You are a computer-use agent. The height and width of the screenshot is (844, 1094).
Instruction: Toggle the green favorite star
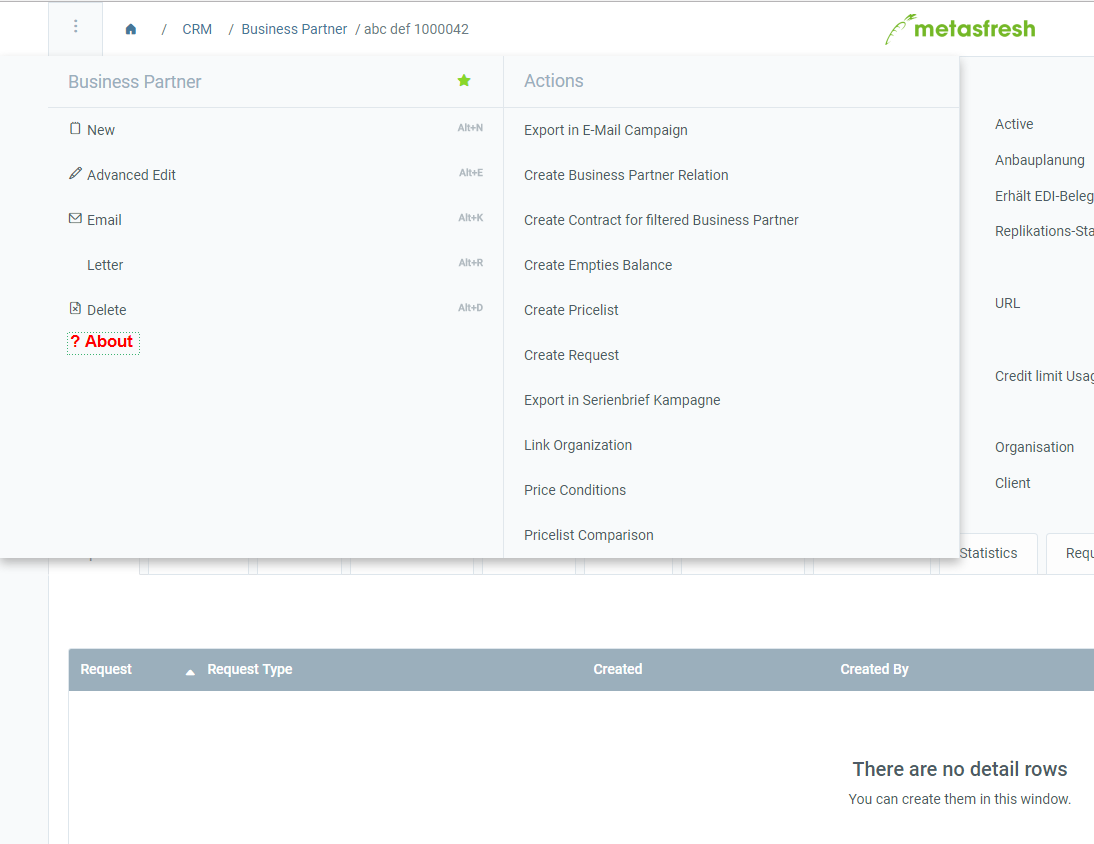pyautogui.click(x=463, y=80)
